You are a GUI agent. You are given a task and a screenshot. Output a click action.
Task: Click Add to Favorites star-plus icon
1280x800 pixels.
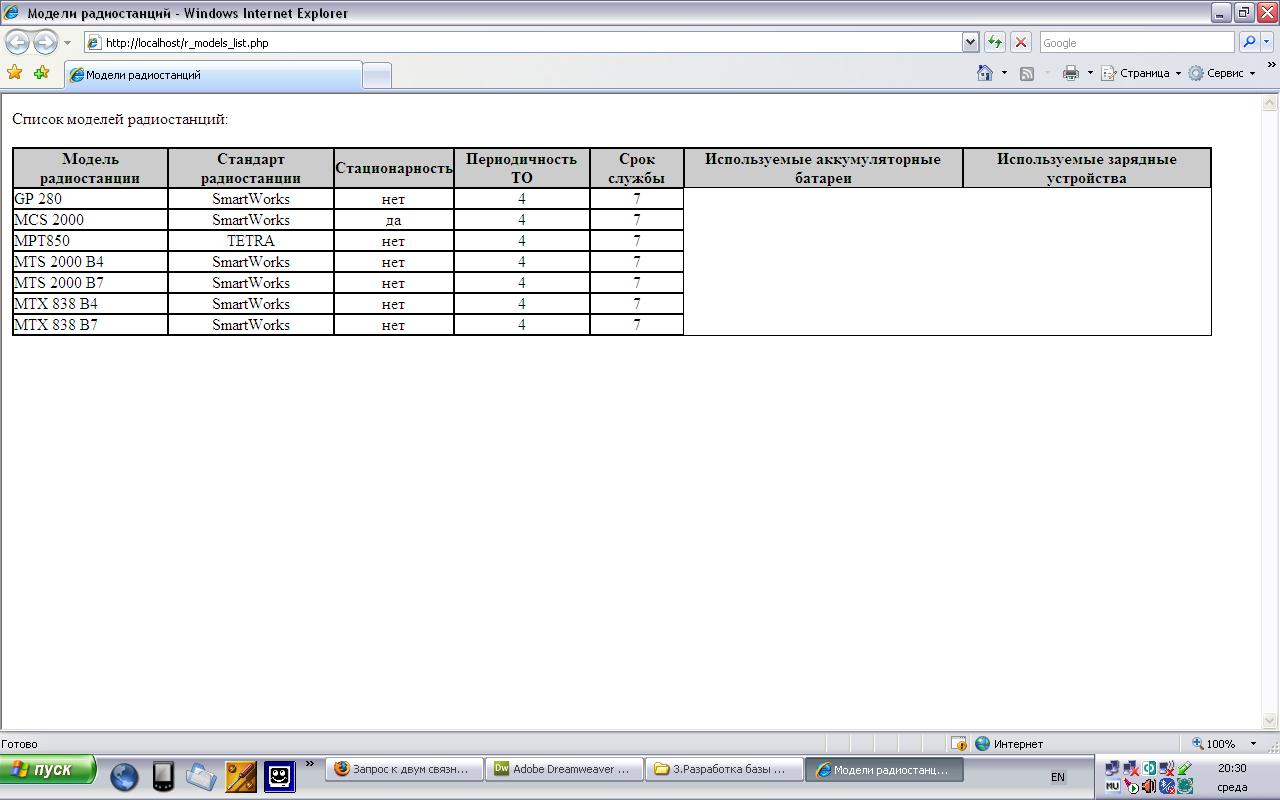[41, 73]
